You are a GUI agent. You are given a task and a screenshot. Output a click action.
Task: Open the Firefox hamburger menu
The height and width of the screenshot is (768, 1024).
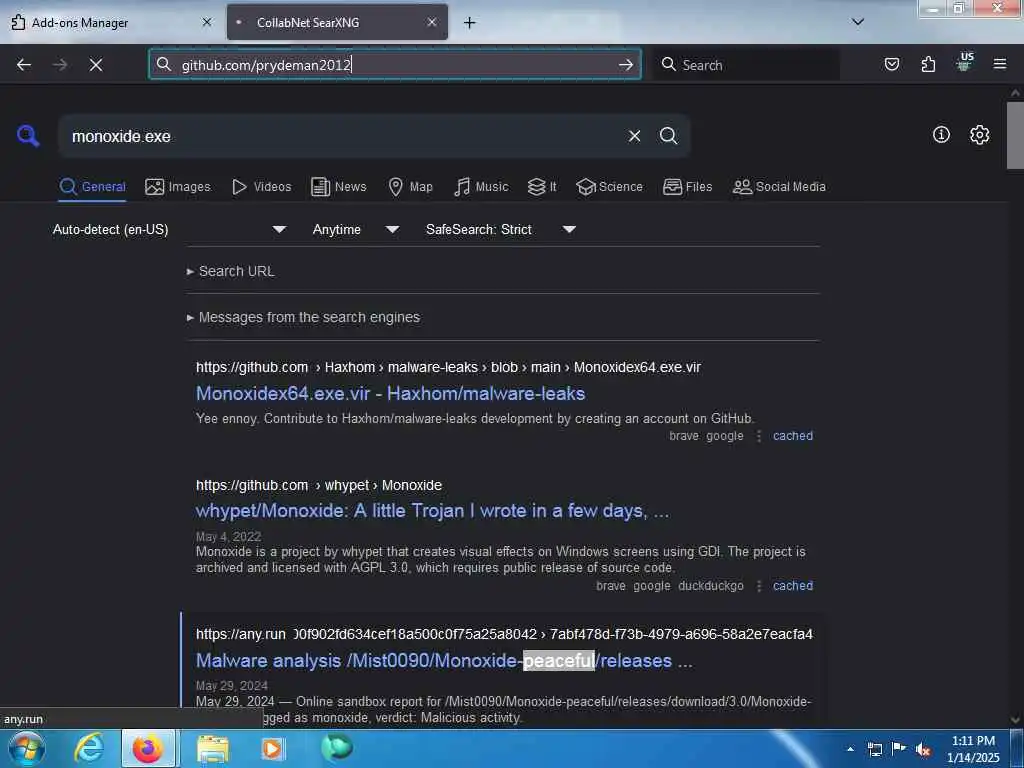click(1000, 64)
